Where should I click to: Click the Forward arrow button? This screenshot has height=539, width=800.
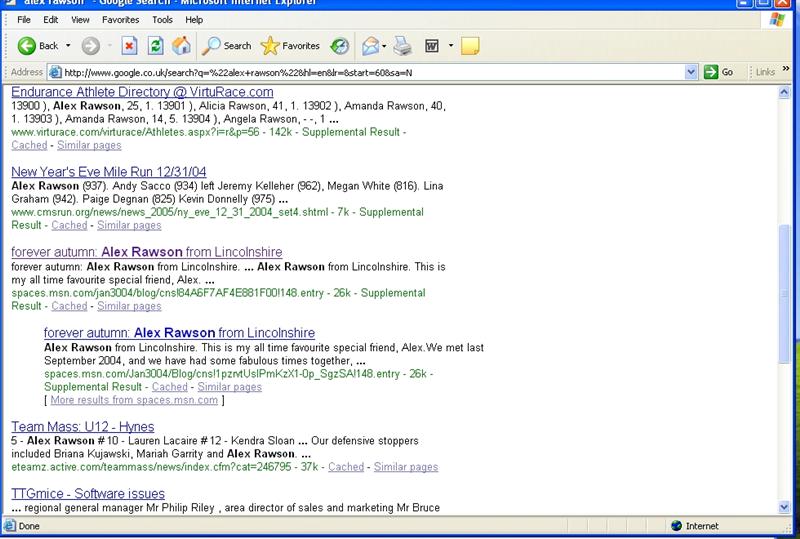click(x=91, y=46)
